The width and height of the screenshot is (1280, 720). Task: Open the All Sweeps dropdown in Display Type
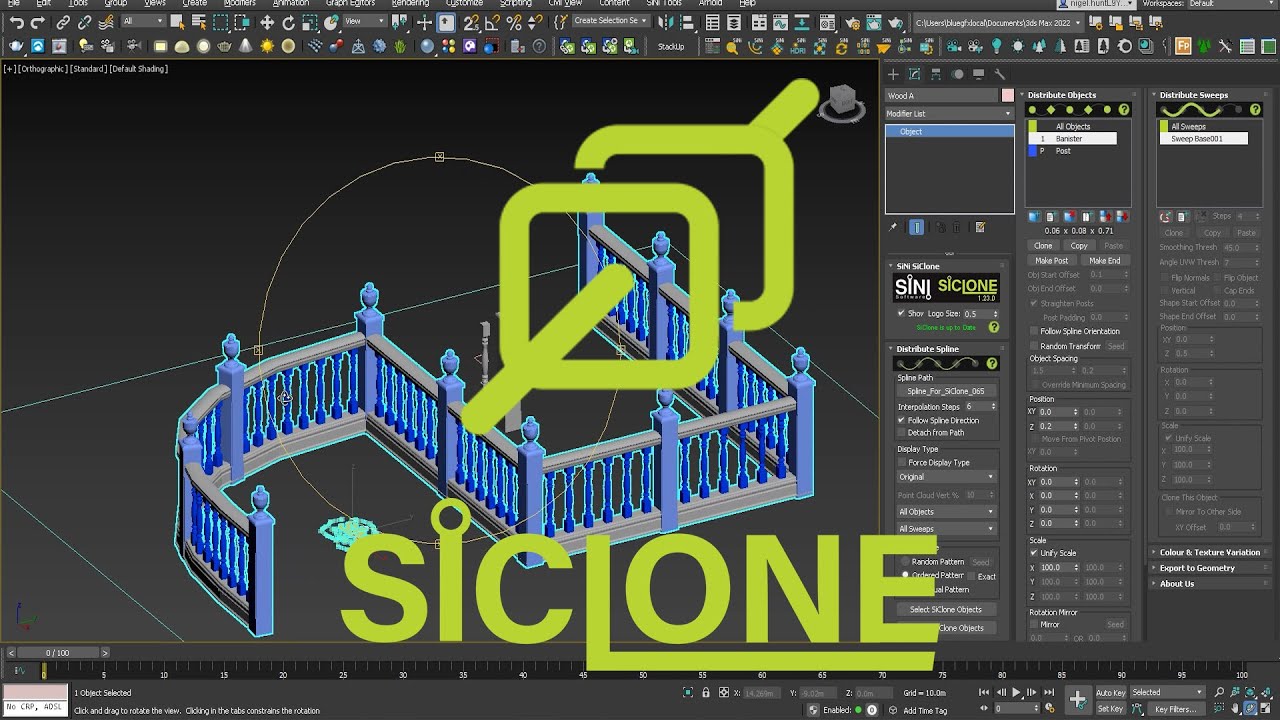pyautogui.click(x=946, y=529)
